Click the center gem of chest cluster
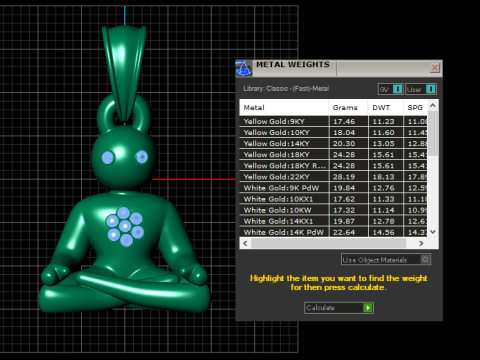 125,226
